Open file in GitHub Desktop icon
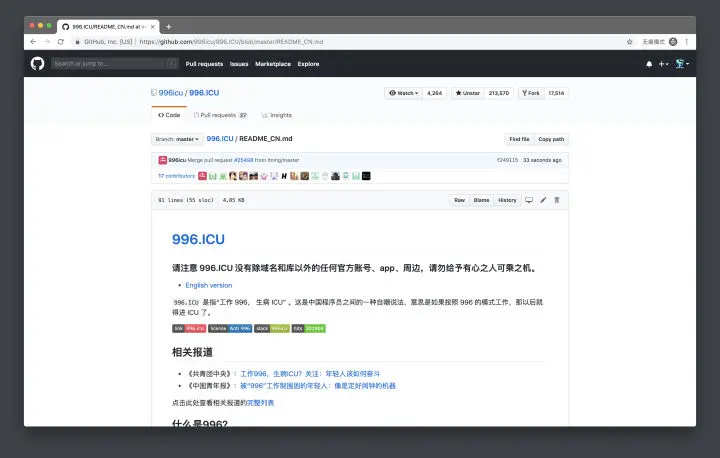The image size is (720, 458). tap(529, 200)
